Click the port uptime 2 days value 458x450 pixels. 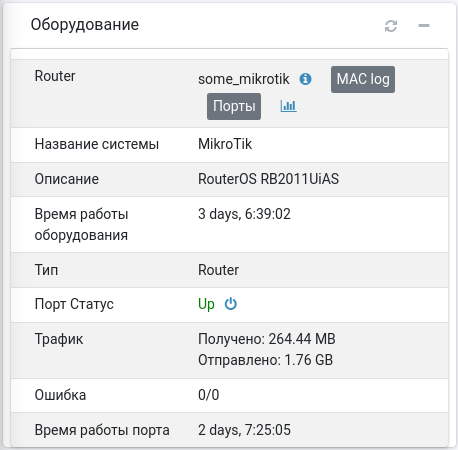click(244, 430)
